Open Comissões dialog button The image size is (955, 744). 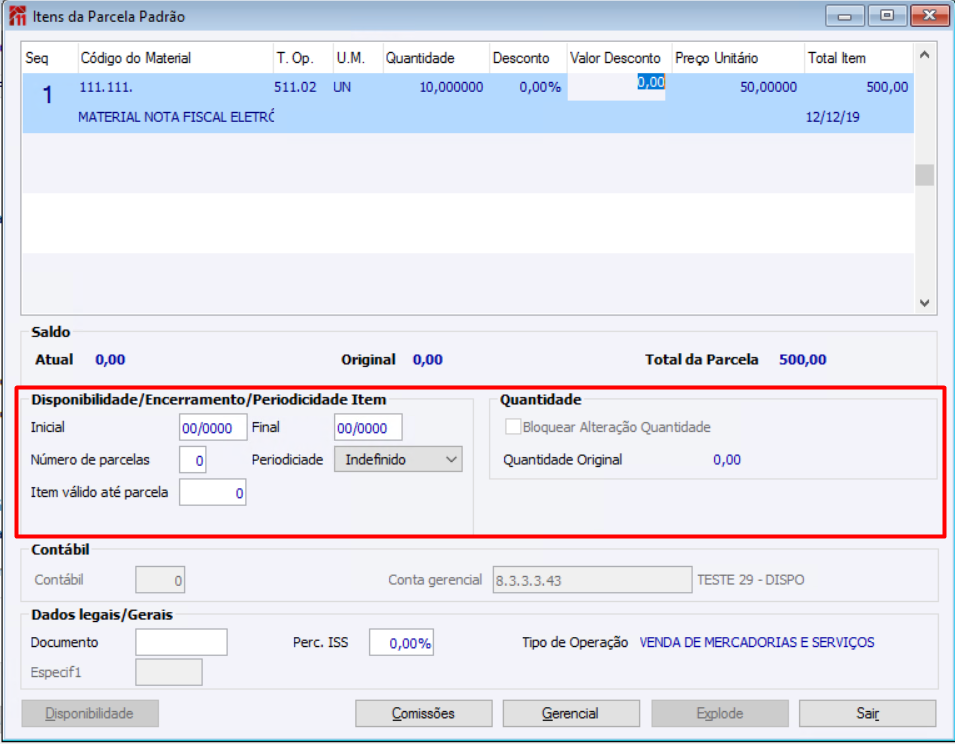[423, 714]
